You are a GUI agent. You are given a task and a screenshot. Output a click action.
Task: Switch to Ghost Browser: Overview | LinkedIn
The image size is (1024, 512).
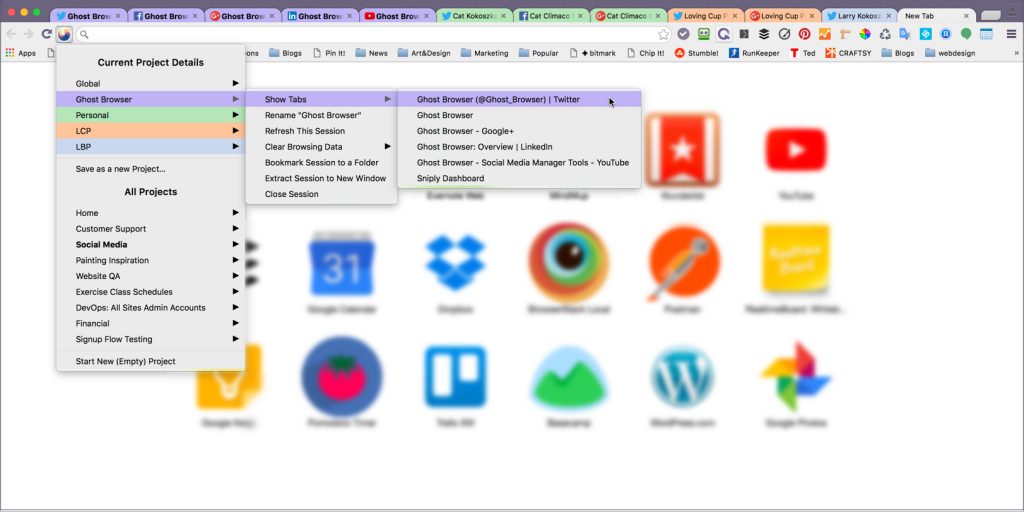[519, 146]
